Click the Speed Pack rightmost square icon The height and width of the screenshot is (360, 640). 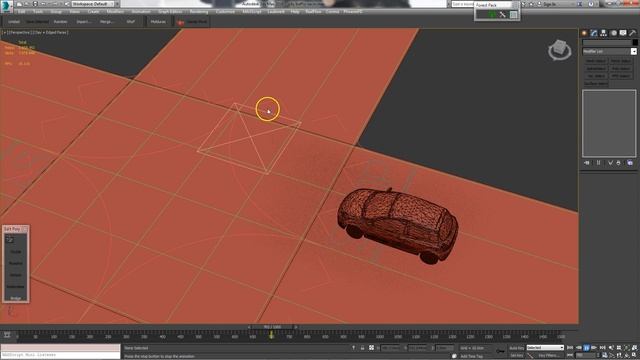pos(513,15)
